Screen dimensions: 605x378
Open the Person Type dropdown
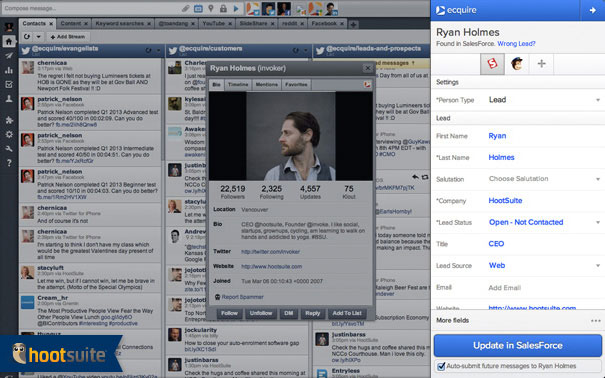[x=544, y=100]
